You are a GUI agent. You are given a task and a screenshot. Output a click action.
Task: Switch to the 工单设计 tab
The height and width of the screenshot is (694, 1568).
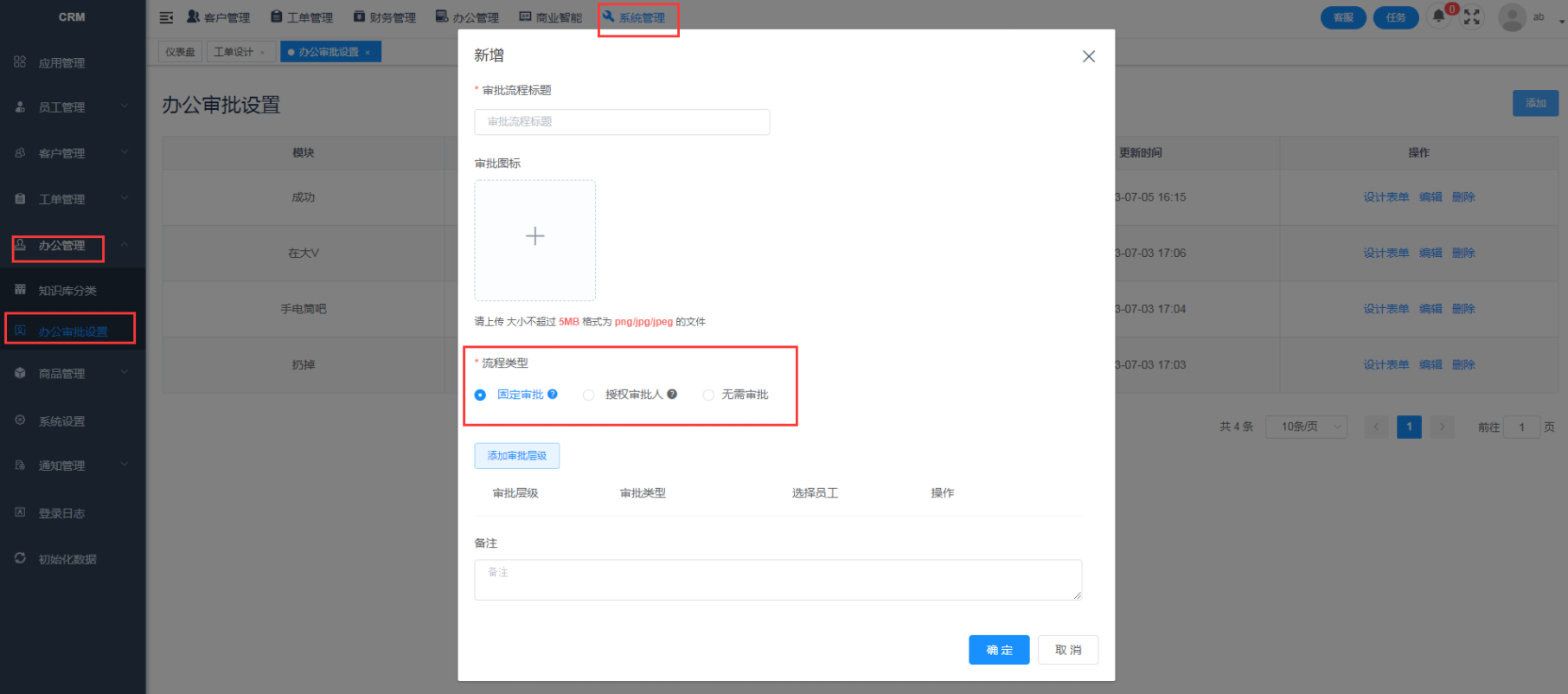tap(234, 52)
